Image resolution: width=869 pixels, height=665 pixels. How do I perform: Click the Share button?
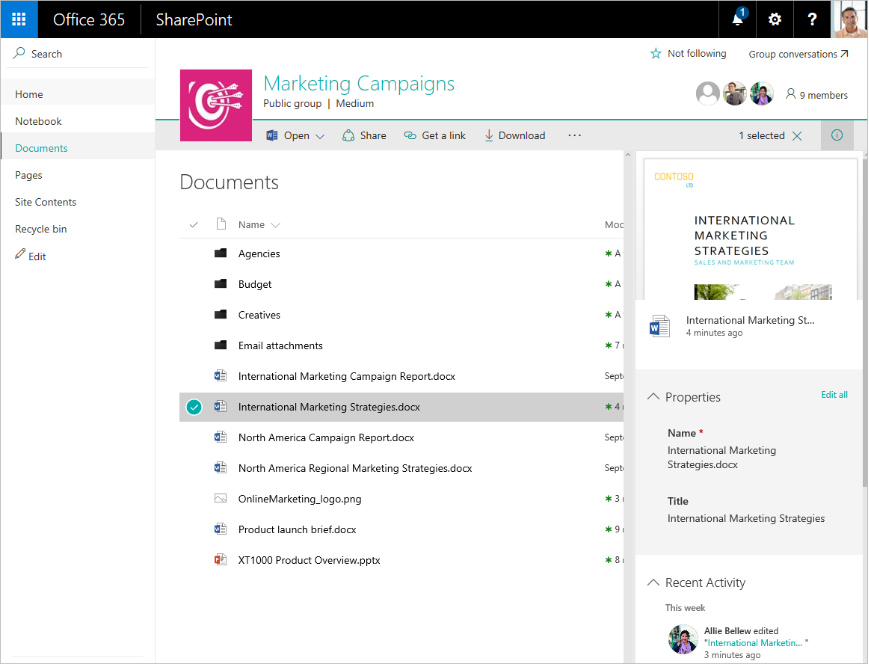point(364,135)
